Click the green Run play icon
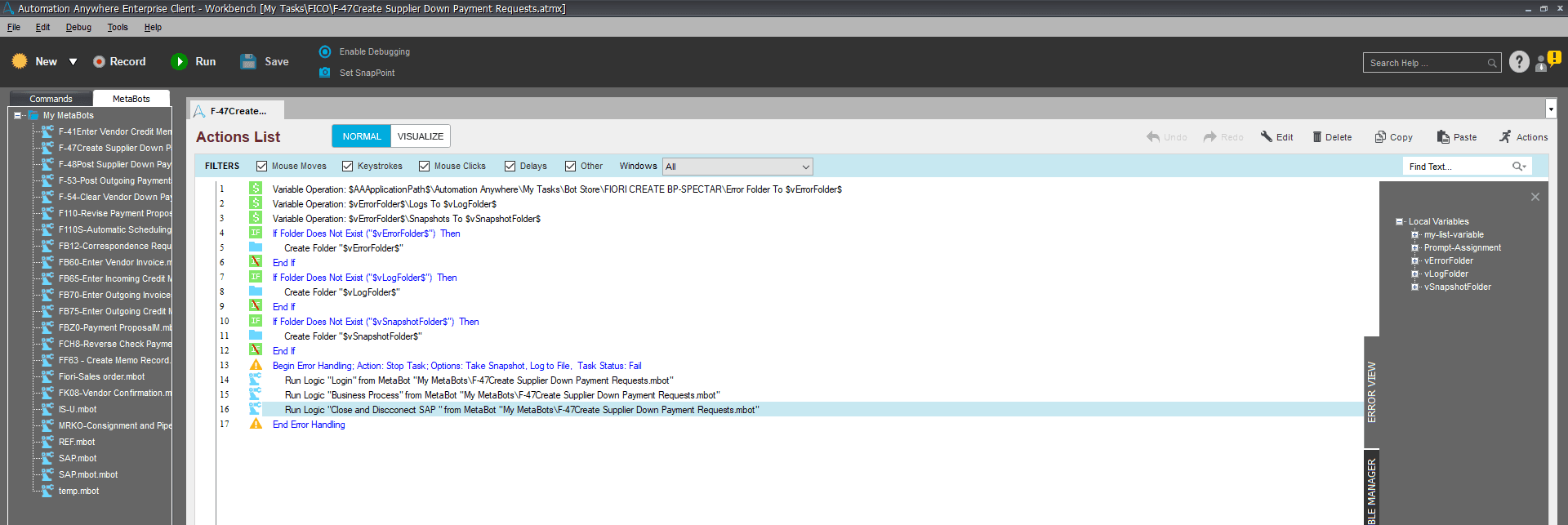This screenshot has height=525, width=1568. click(179, 62)
